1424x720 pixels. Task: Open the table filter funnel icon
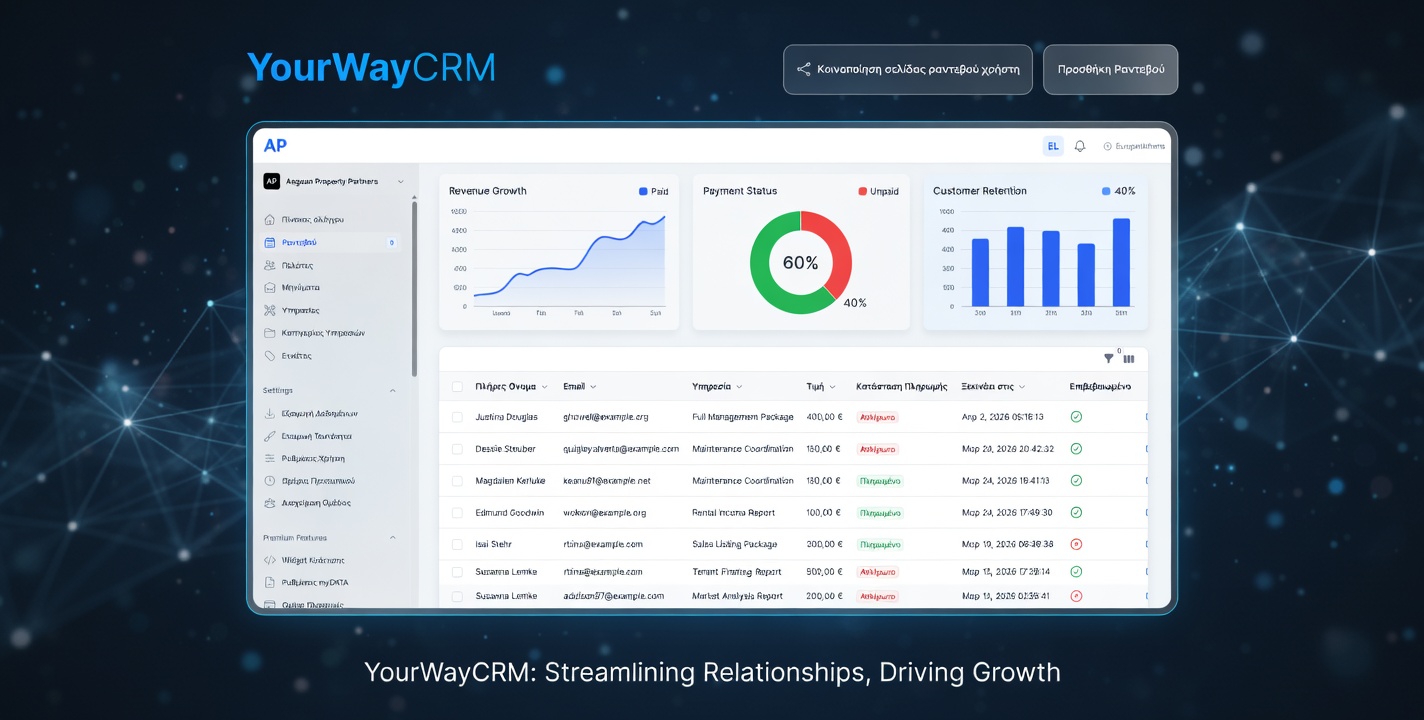[x=1108, y=358]
